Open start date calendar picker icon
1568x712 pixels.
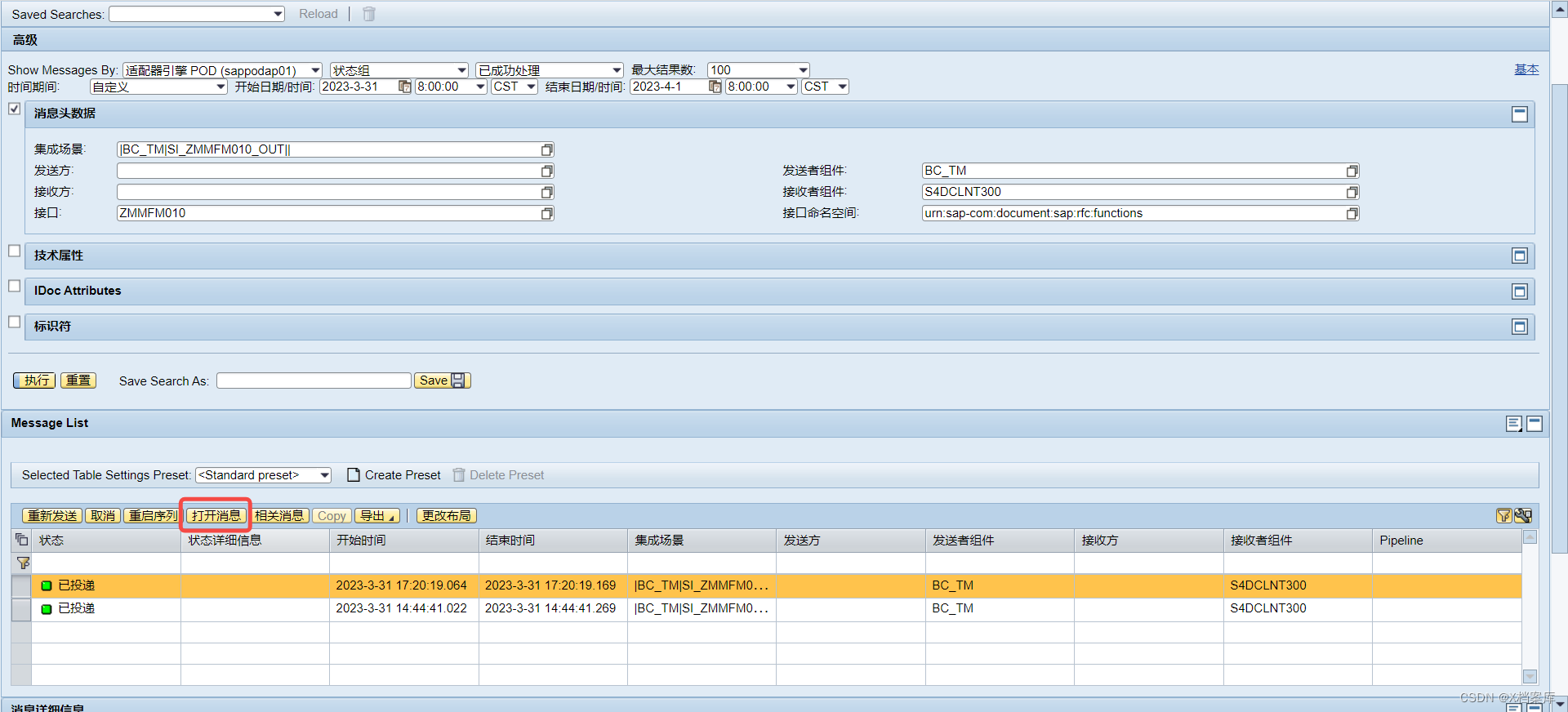coord(404,87)
